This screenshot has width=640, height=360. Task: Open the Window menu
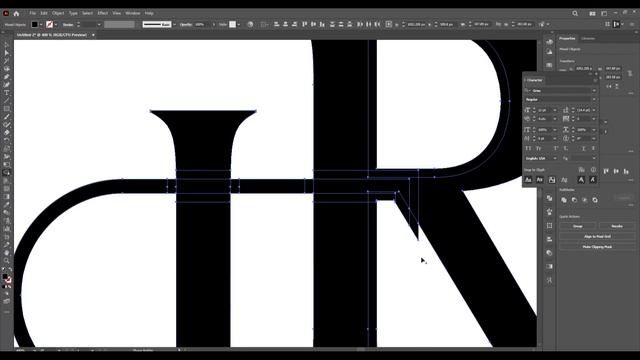pos(133,13)
